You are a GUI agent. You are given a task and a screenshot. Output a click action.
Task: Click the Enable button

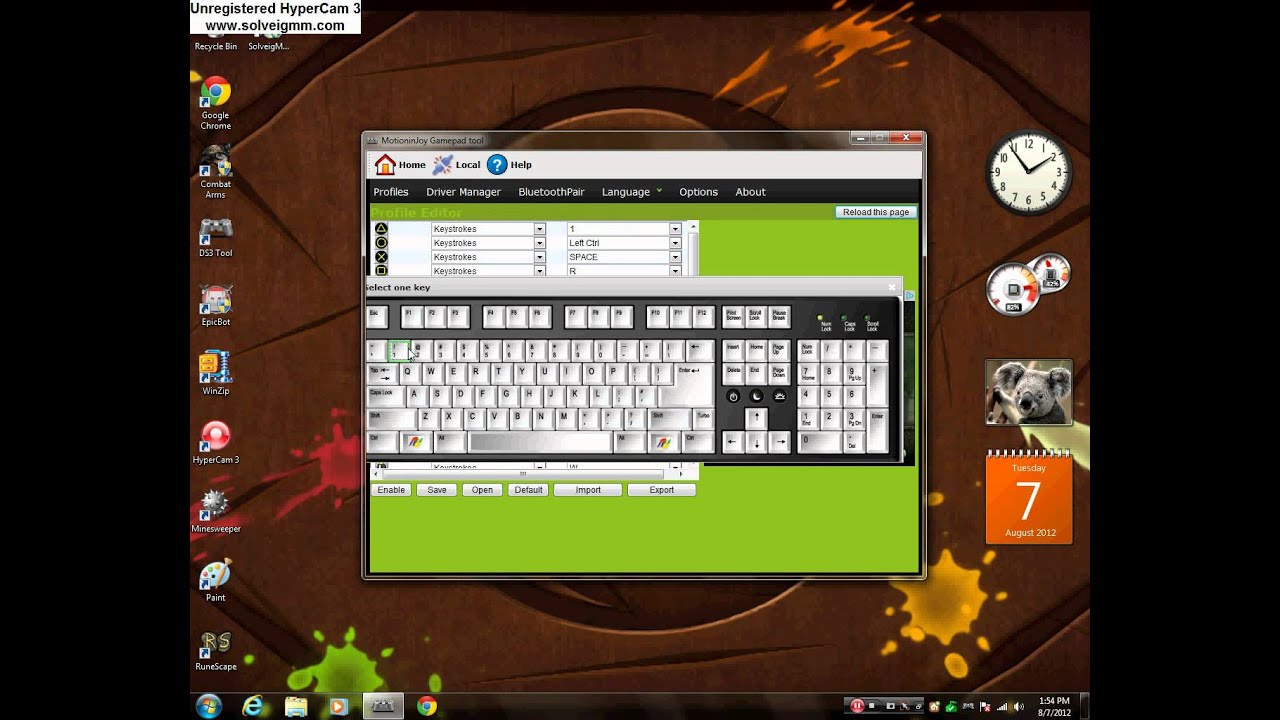coord(391,490)
